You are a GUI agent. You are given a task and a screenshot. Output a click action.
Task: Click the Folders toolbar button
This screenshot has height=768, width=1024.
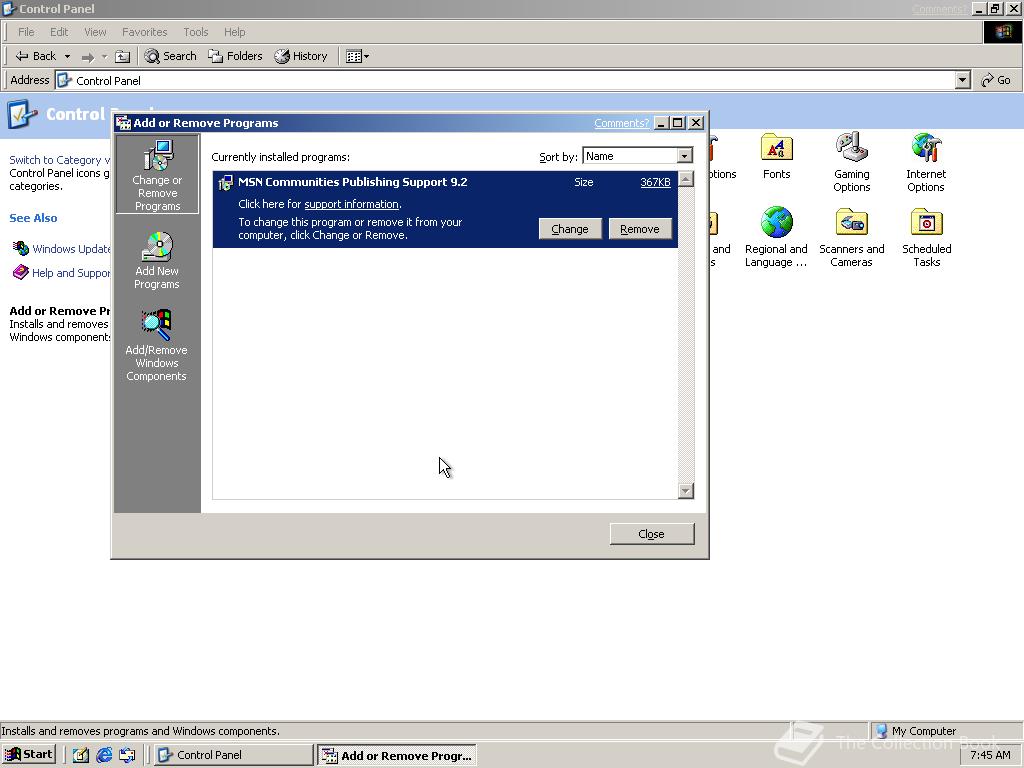pyautogui.click(x=235, y=56)
